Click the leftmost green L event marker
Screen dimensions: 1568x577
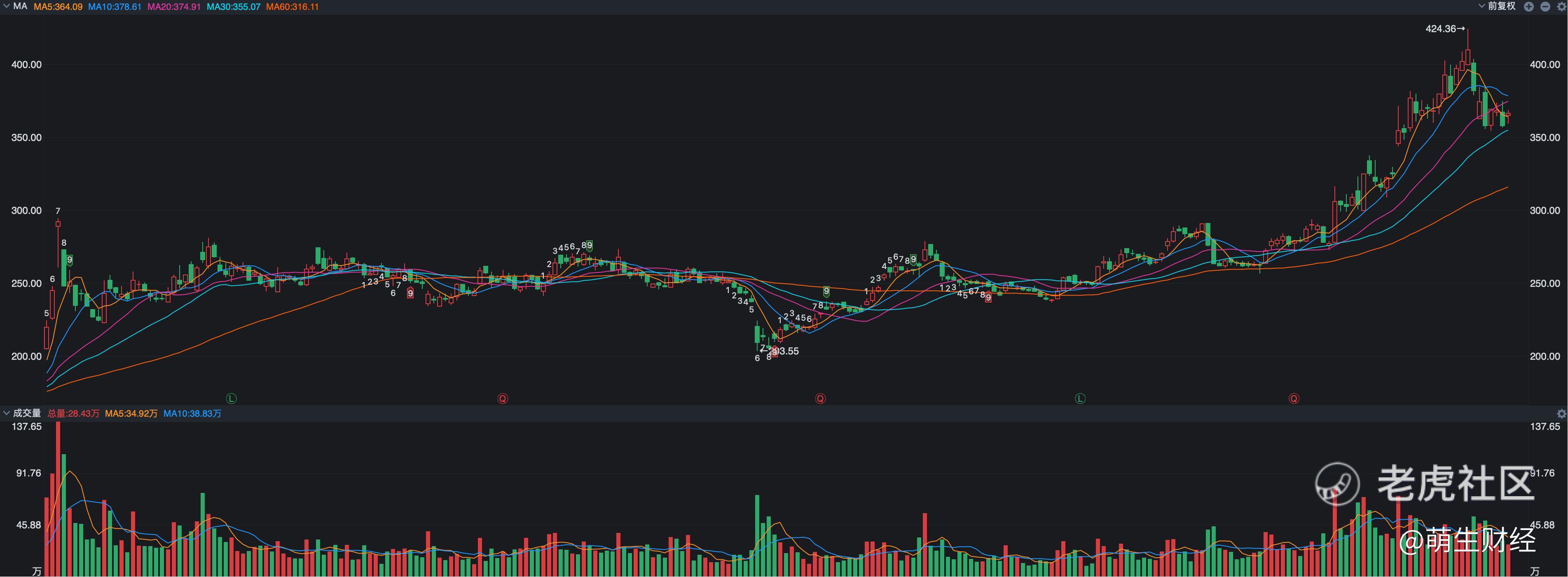[231, 399]
